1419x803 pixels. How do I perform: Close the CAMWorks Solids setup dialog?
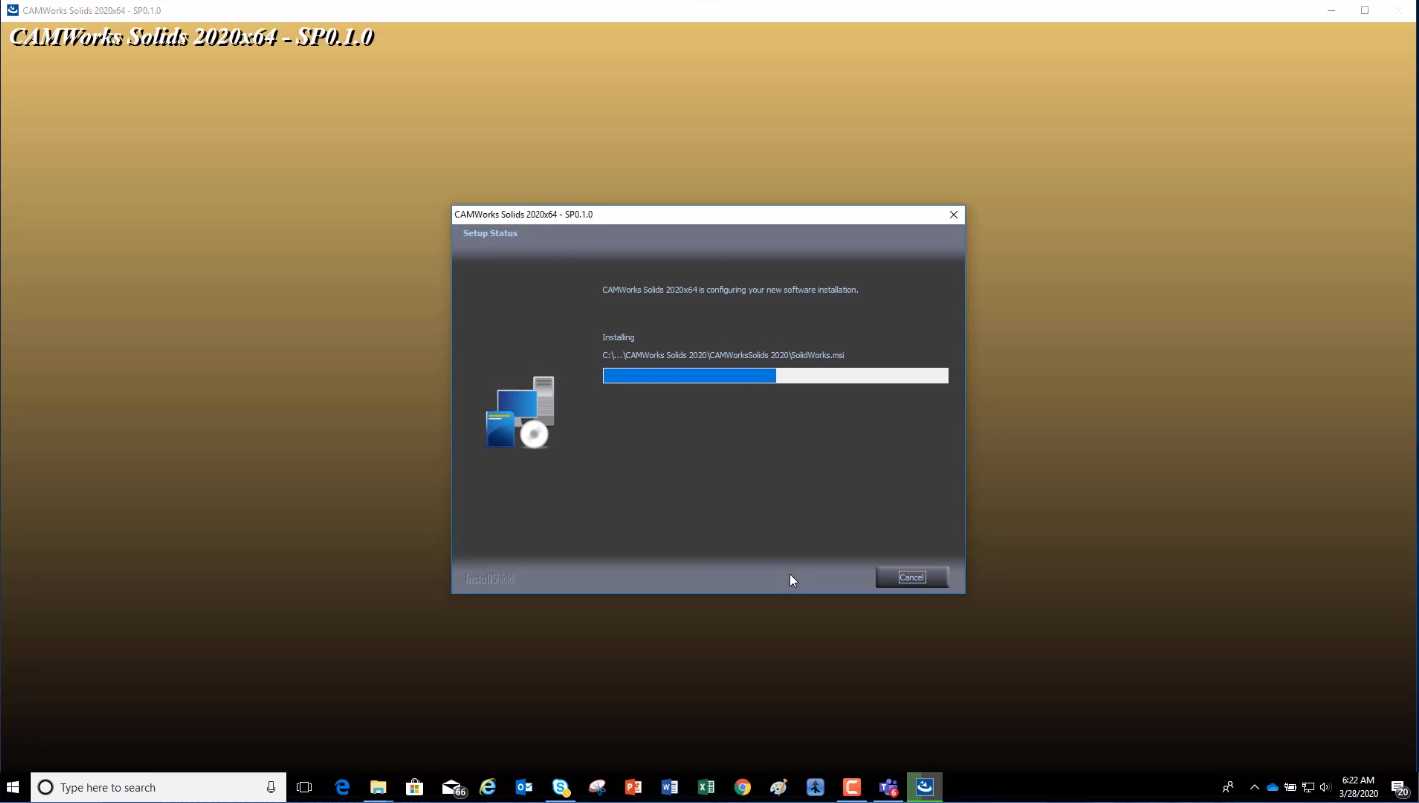click(x=953, y=214)
